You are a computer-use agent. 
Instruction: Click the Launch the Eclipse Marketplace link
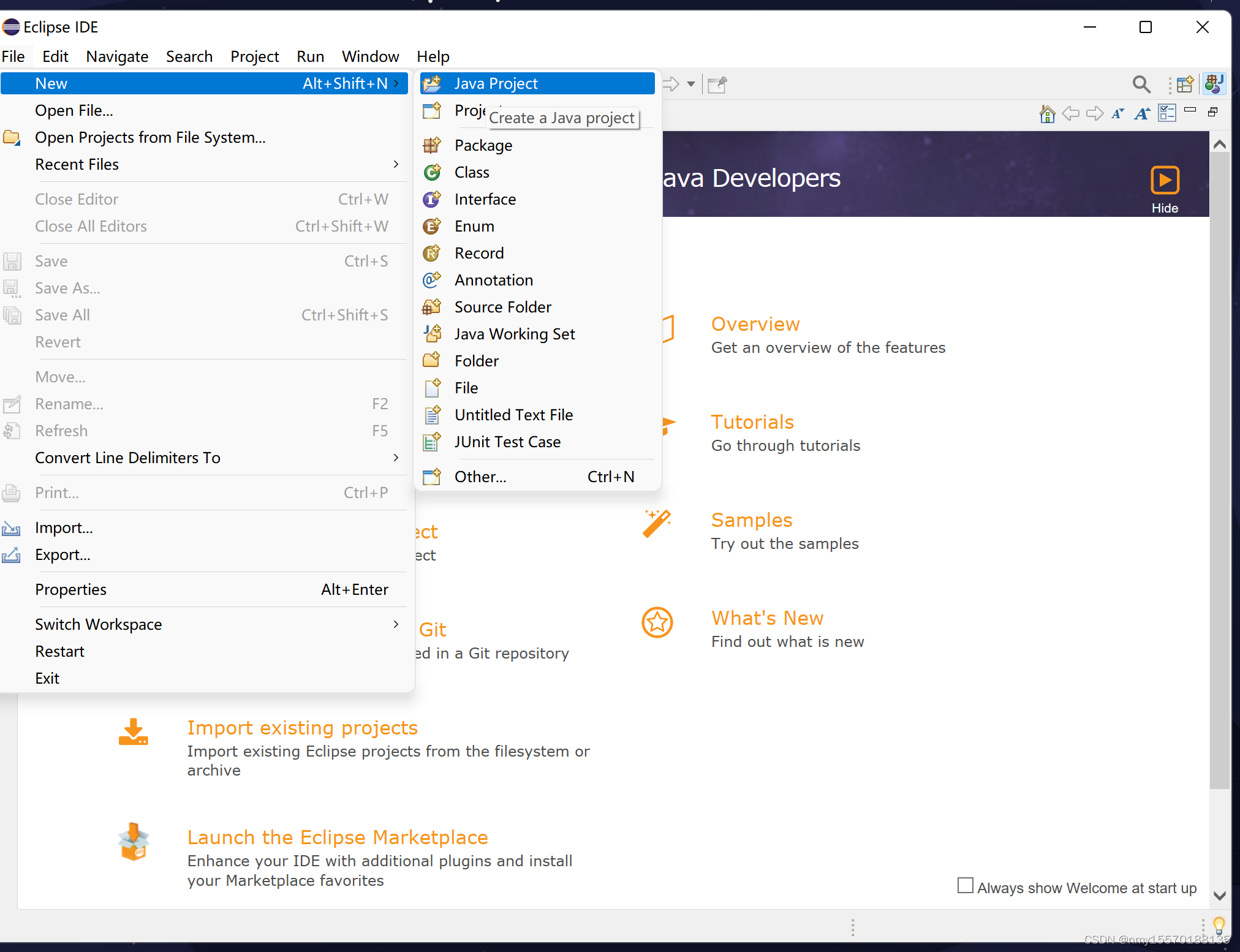coord(338,837)
